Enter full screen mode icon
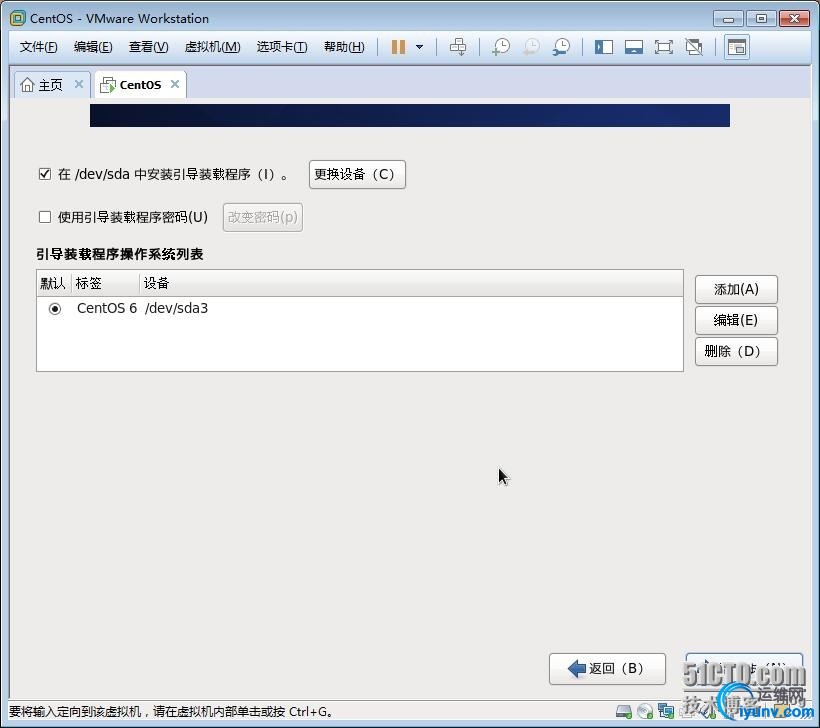The image size is (820, 728). click(664, 47)
